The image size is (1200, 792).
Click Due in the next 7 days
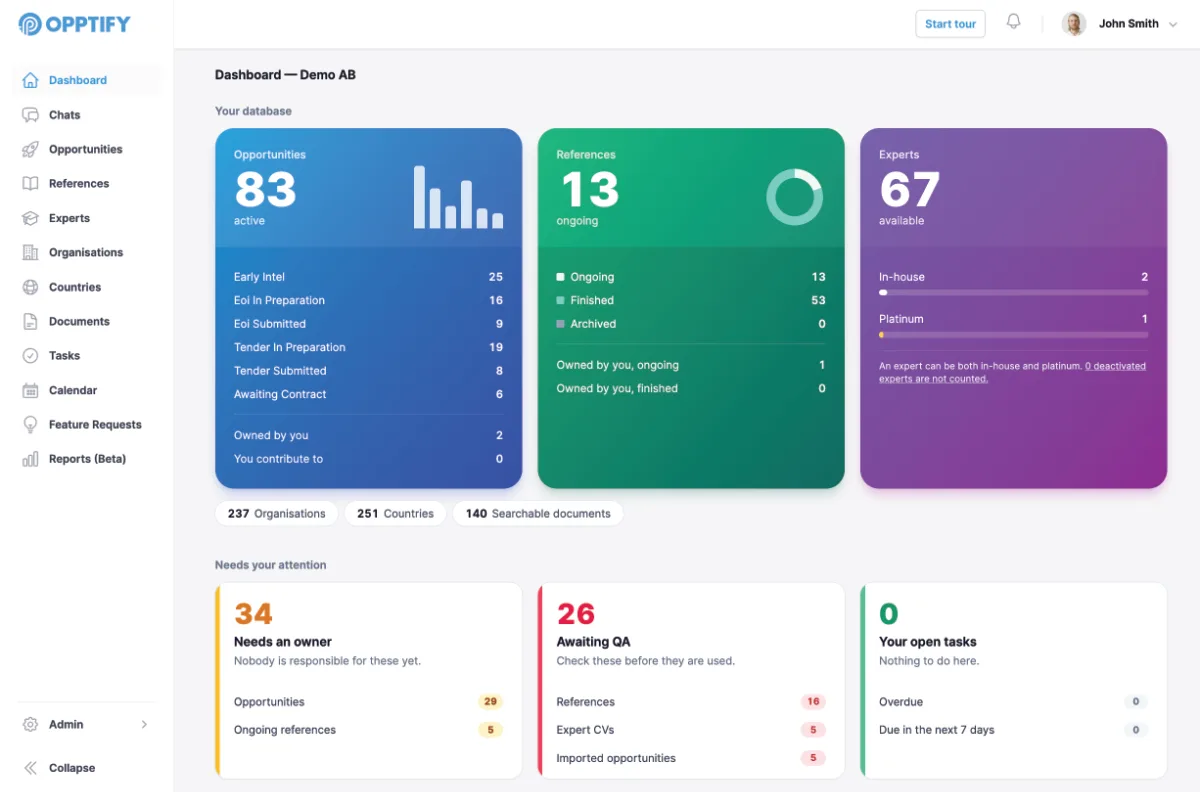(x=1013, y=730)
